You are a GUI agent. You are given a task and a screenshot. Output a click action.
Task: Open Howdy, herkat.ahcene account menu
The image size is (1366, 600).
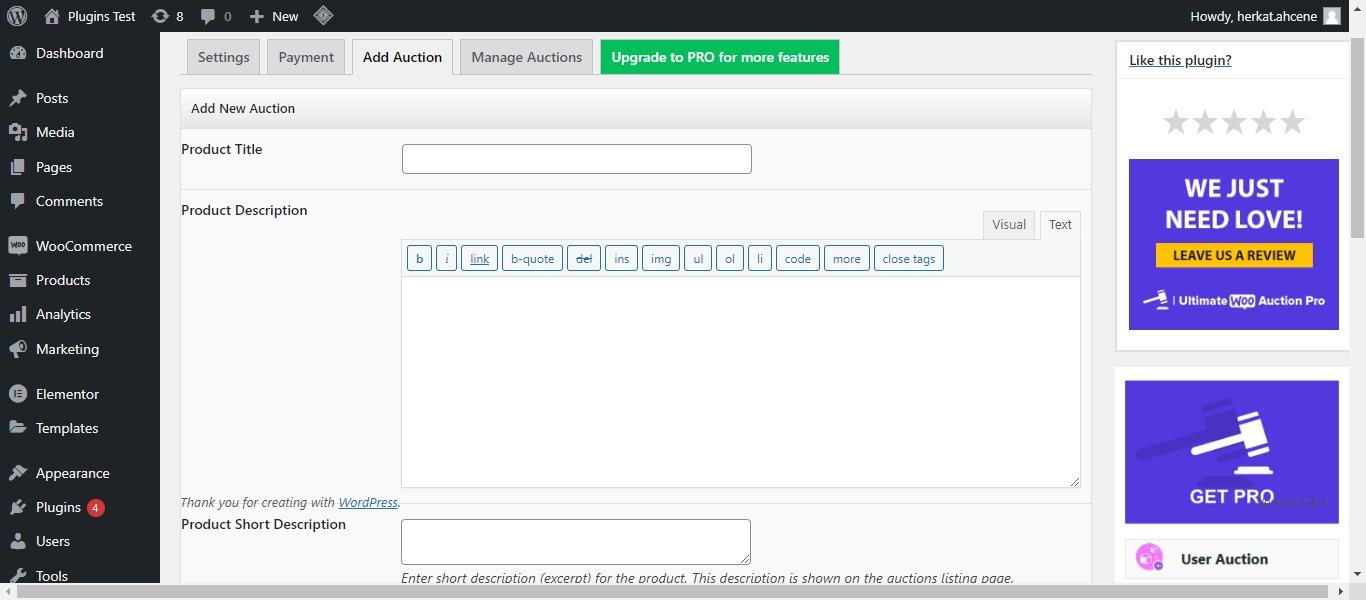tap(1265, 16)
